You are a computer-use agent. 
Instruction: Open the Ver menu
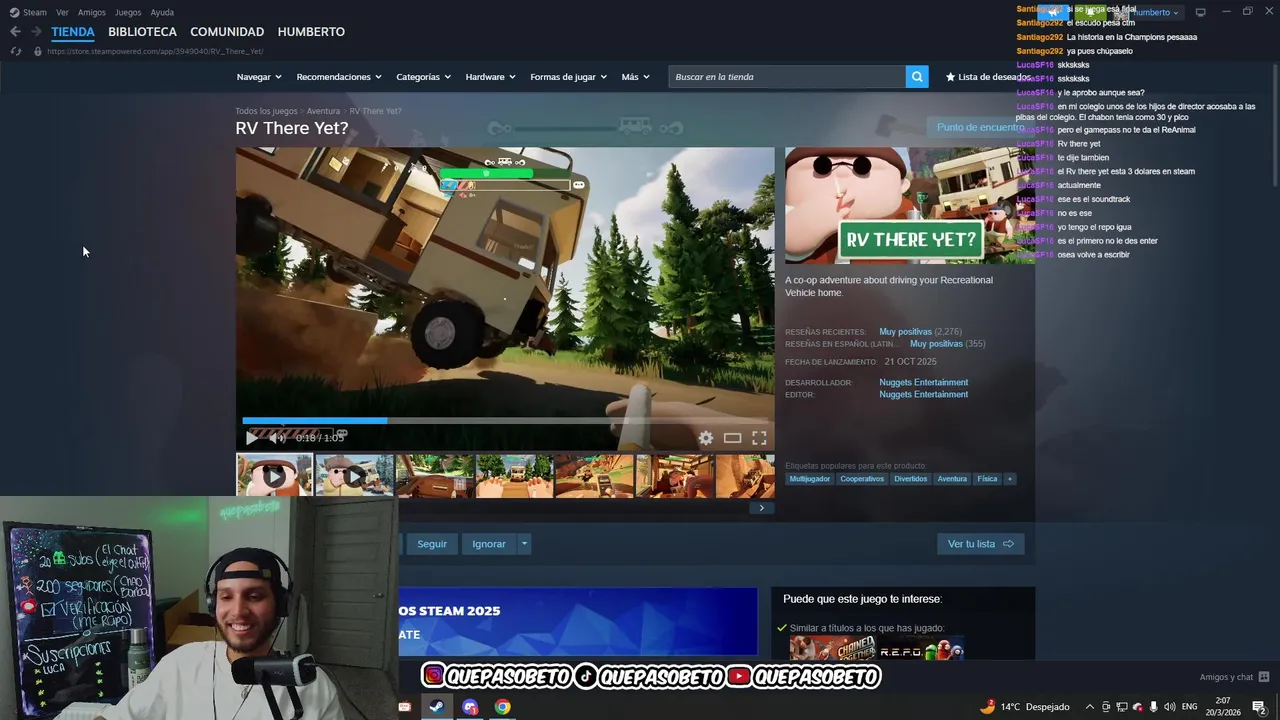[x=62, y=12]
